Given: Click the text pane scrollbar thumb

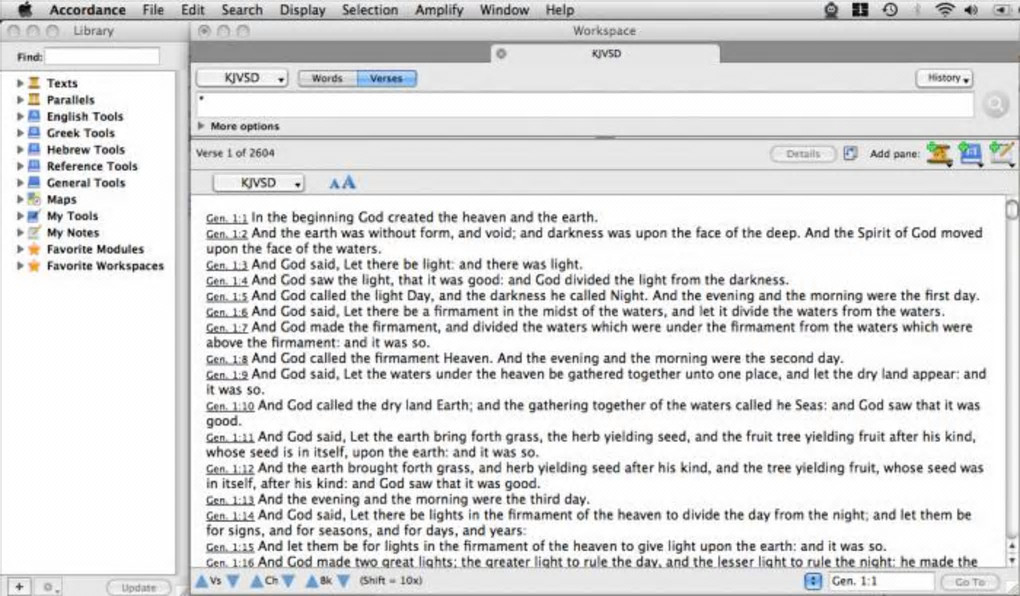Looking at the screenshot, I should (1012, 210).
